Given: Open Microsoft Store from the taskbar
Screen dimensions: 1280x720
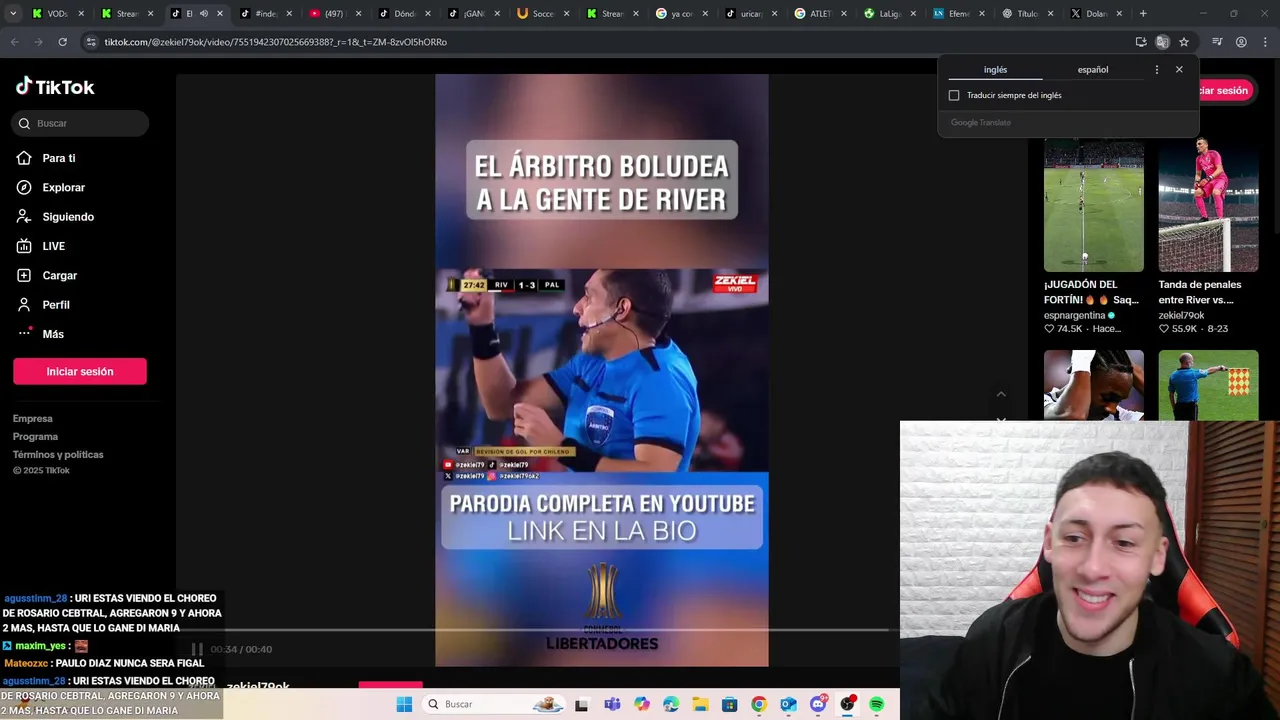Looking at the screenshot, I should 730,704.
